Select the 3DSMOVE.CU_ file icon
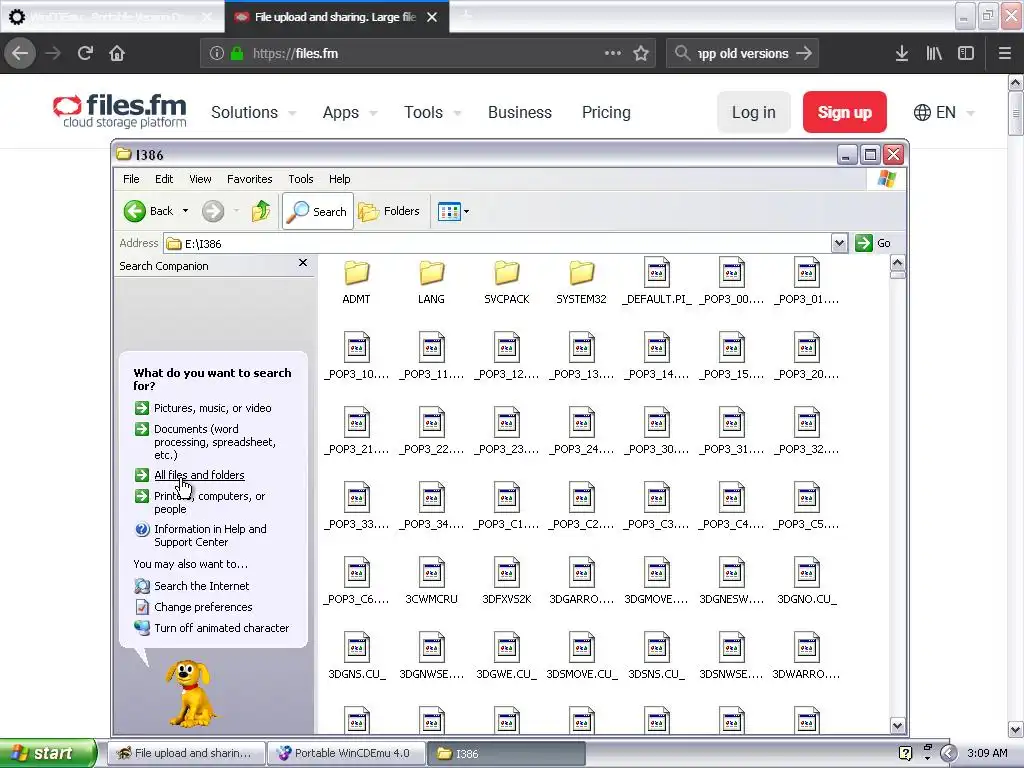The width and height of the screenshot is (1024, 768). click(582, 647)
